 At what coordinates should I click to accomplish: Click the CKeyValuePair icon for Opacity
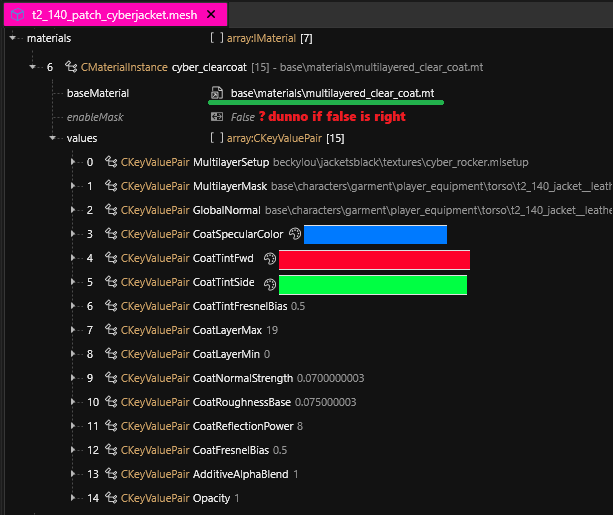[111, 498]
